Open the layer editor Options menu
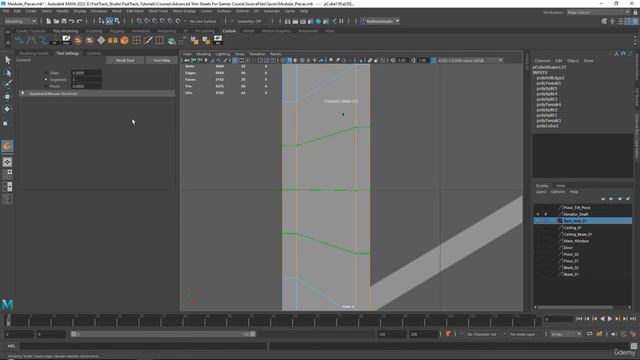 (558, 191)
